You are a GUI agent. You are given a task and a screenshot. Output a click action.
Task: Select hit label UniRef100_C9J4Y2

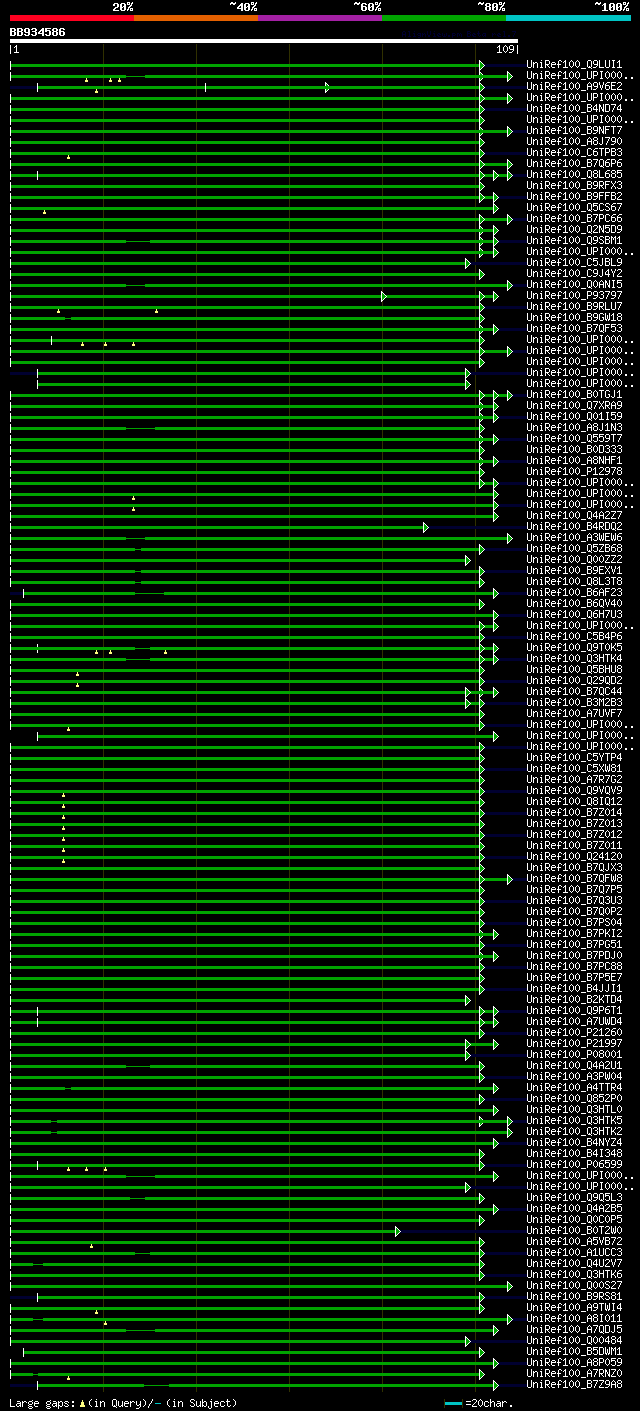[574, 274]
